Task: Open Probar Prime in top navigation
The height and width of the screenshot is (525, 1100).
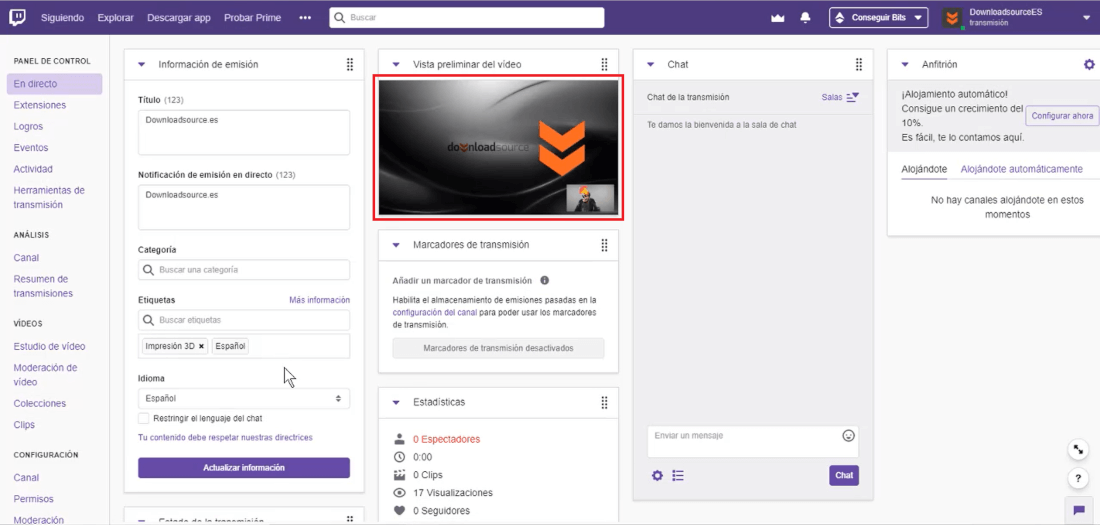Action: coord(253,18)
